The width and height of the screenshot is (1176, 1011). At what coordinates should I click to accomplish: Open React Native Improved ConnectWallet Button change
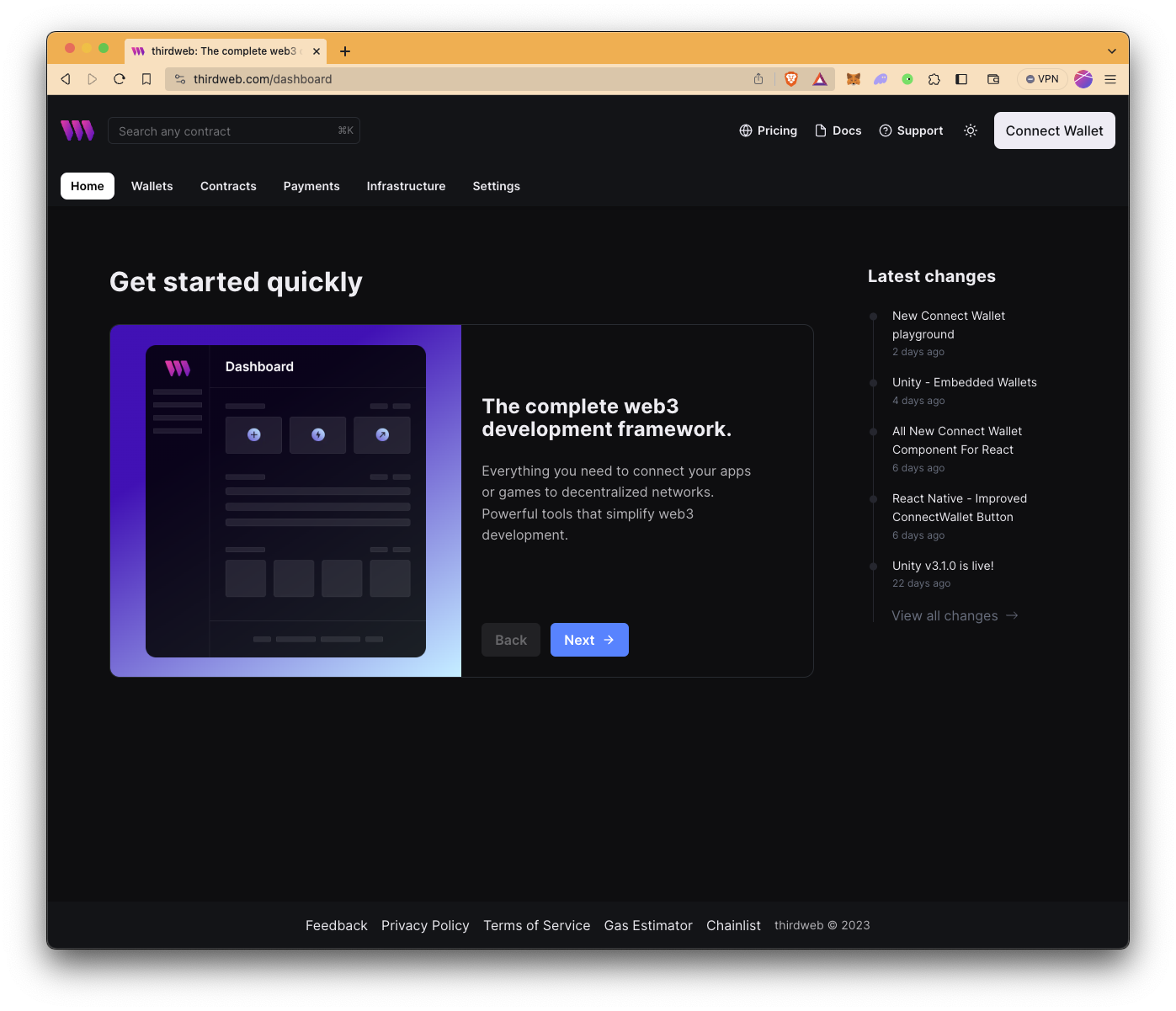960,508
